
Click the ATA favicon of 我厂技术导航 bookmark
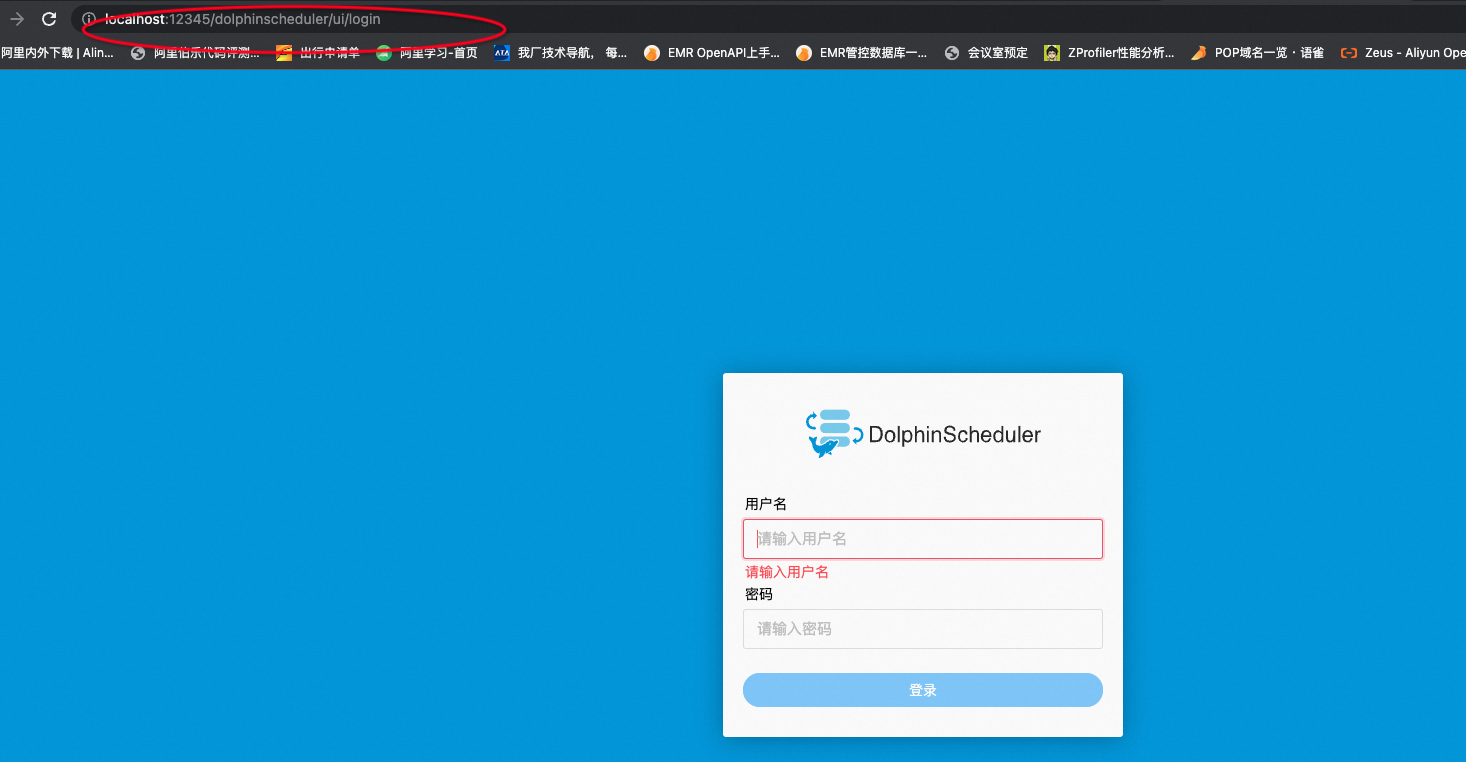(501, 52)
